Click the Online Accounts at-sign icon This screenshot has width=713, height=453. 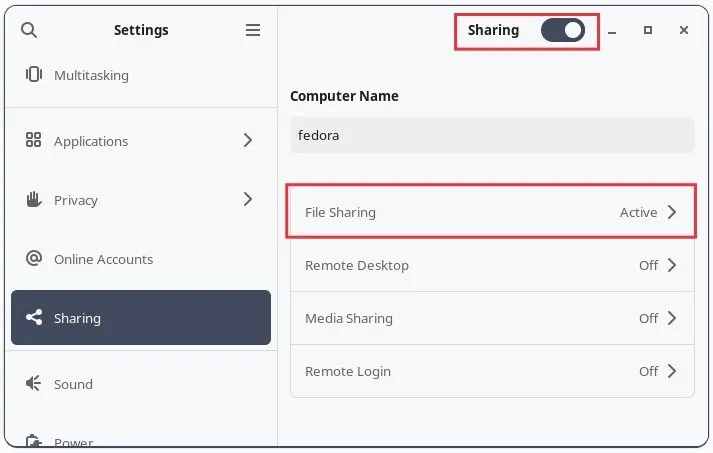click(34, 259)
